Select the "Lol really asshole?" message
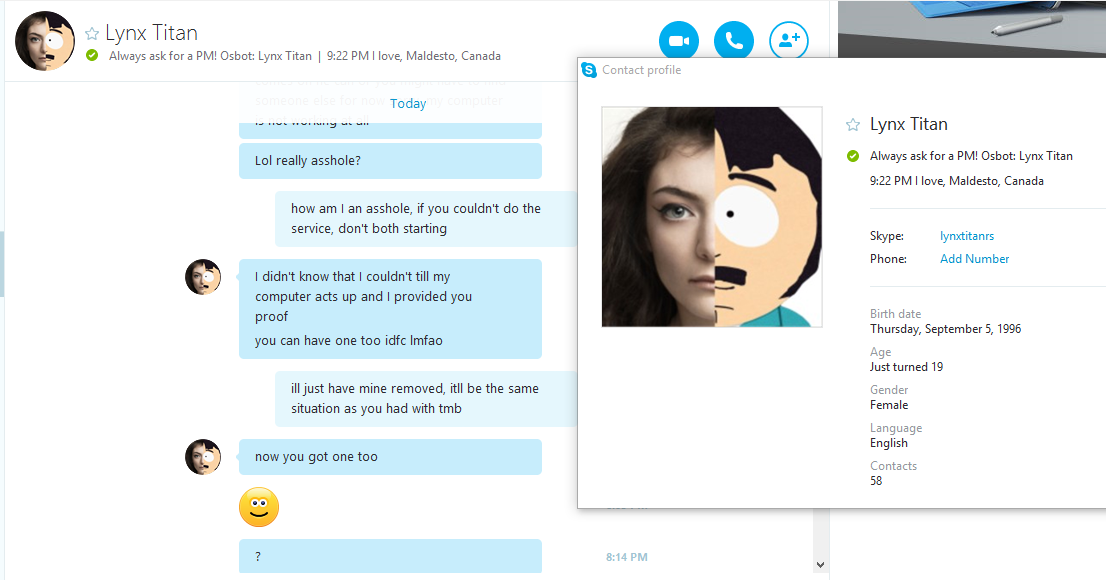Screen dimensions: 1106x580 (390, 161)
